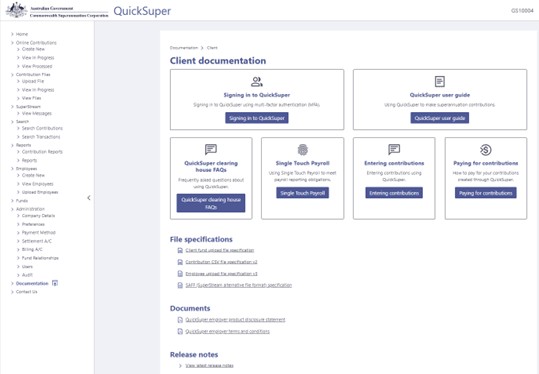539x374 pixels.
Task: Open Audit under Administration
Action: pyautogui.click(x=27, y=275)
